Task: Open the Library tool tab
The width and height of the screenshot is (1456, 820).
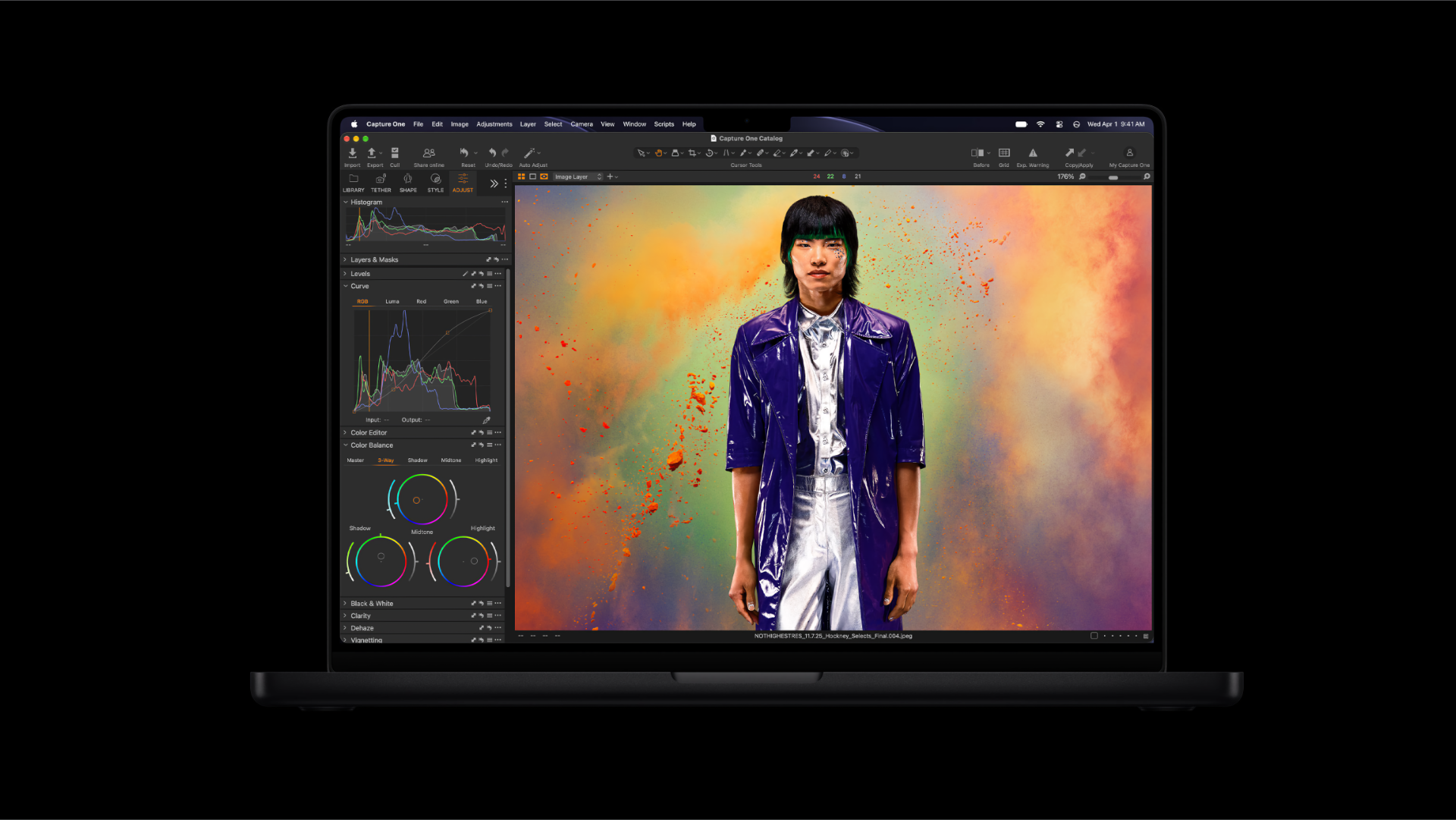Action: (353, 183)
